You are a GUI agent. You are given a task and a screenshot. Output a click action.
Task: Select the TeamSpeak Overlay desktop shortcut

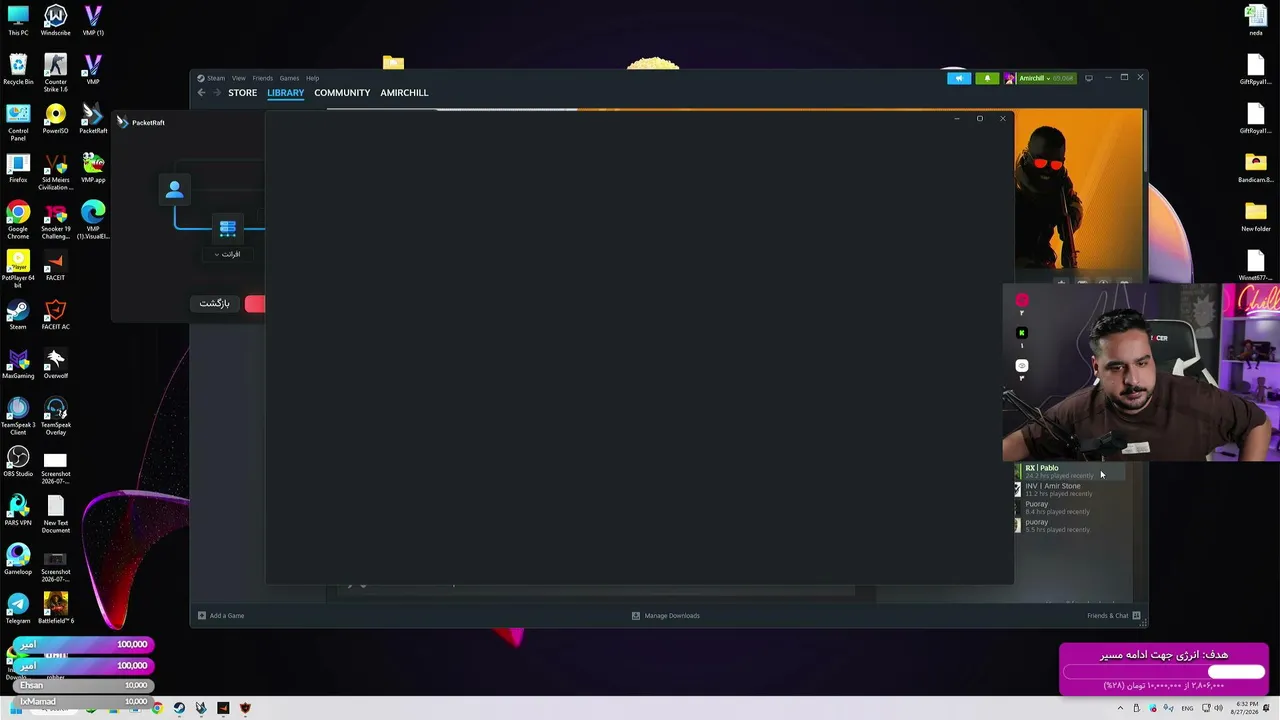click(x=55, y=416)
